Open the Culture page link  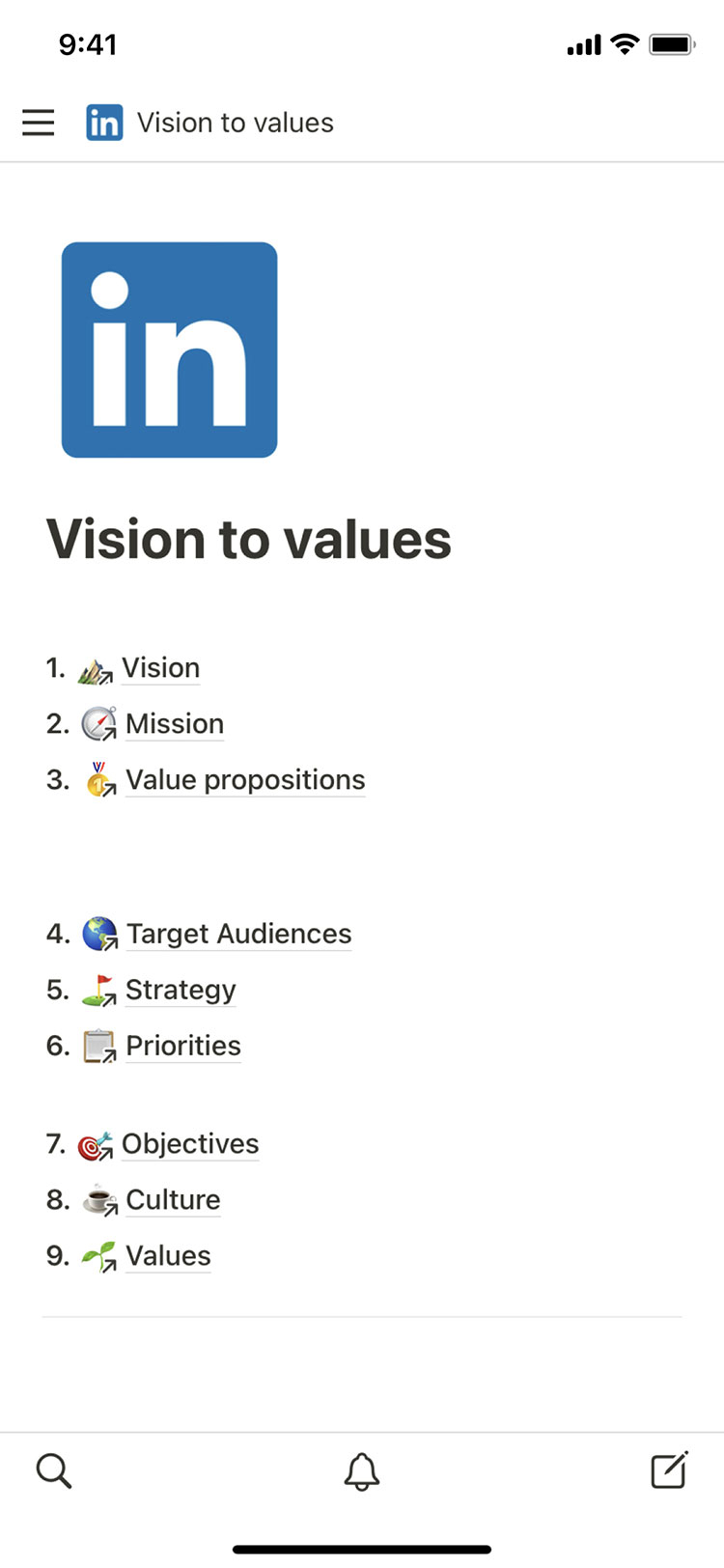coord(173,1200)
